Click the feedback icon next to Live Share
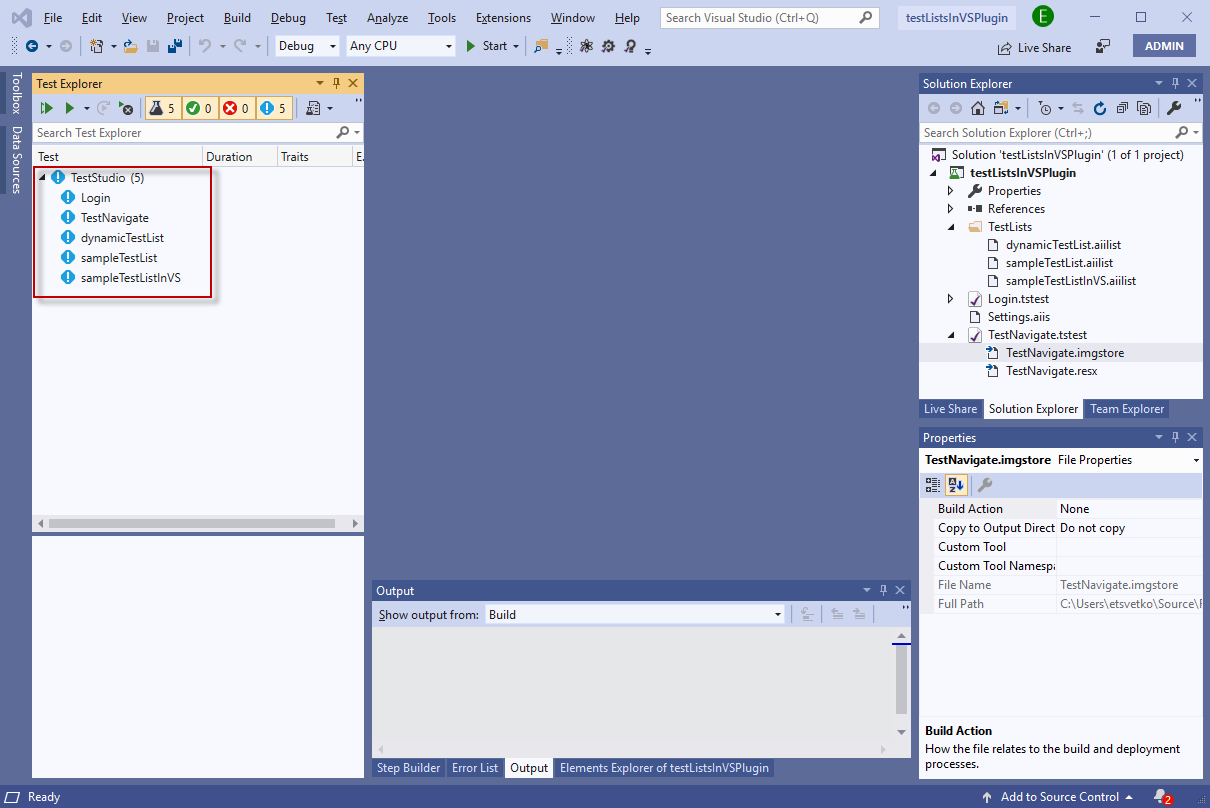Screen dimensions: 1210x808 coord(1103,46)
